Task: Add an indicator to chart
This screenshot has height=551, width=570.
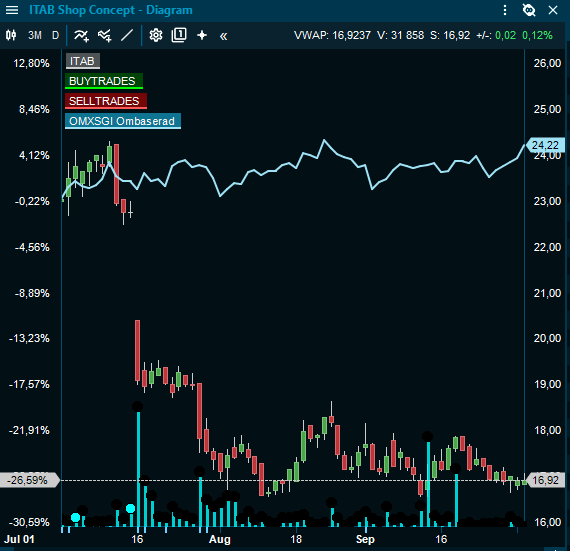Action: coord(81,36)
